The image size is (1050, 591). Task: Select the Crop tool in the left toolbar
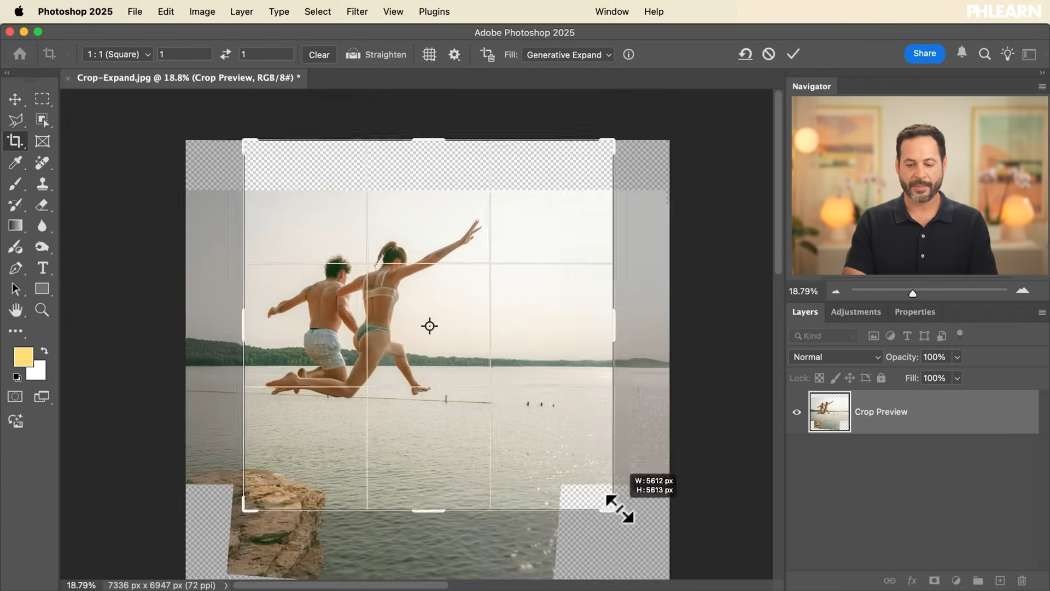pos(15,141)
